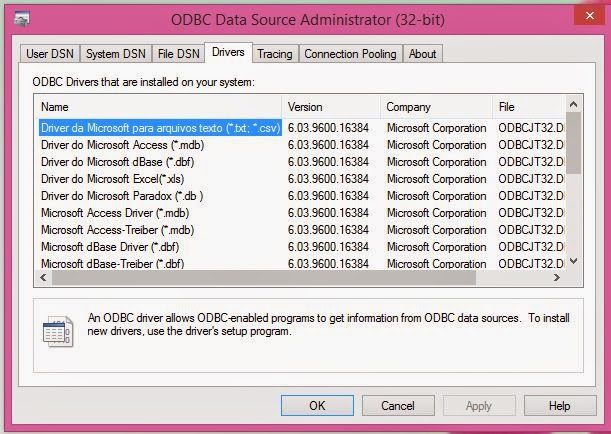This screenshot has height=434, width=611.
Task: Click the Company column header
Action: point(435,106)
